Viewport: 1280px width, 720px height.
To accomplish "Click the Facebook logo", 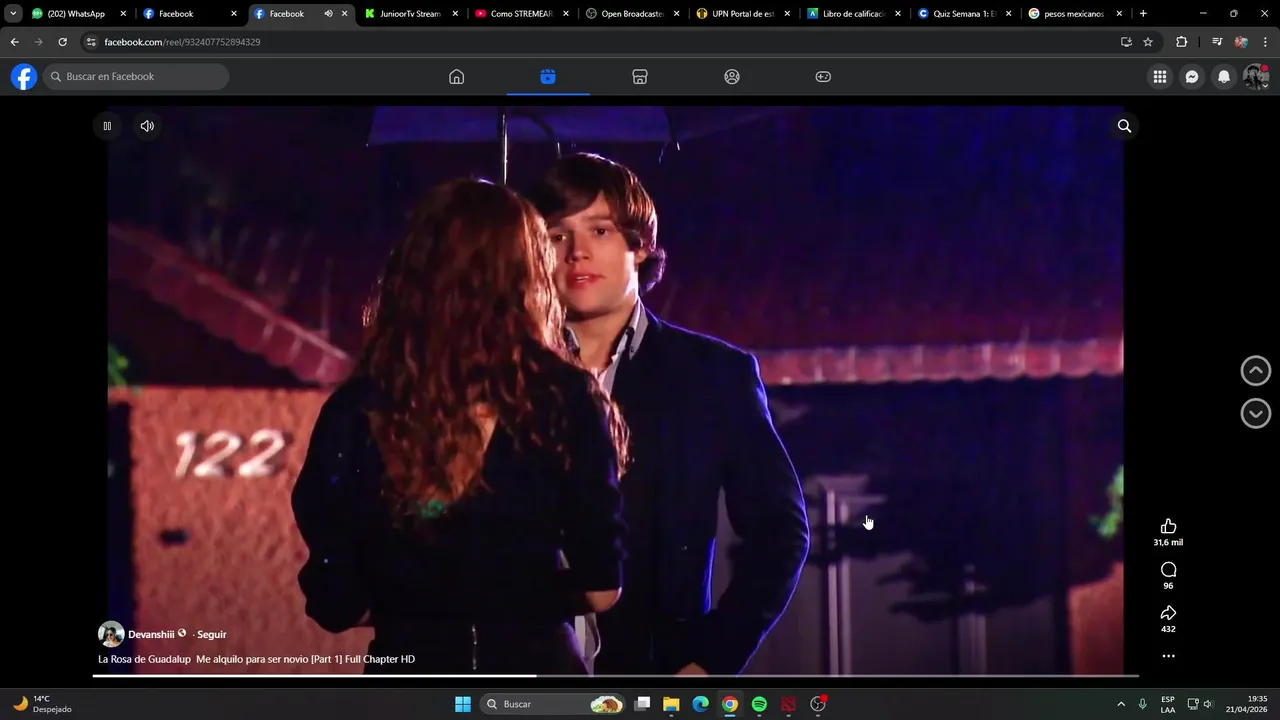I will pos(24,77).
